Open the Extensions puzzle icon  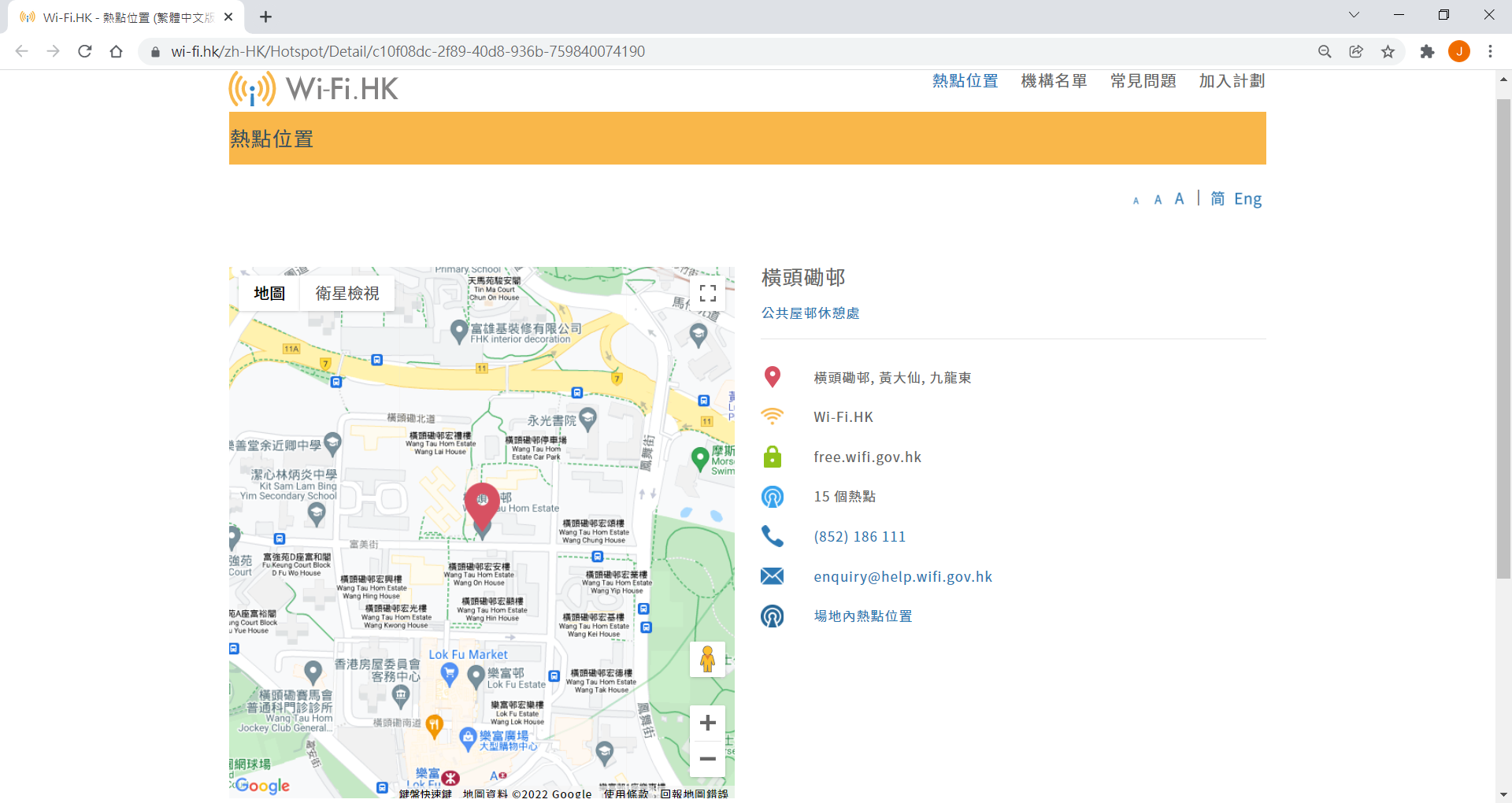tap(1427, 51)
